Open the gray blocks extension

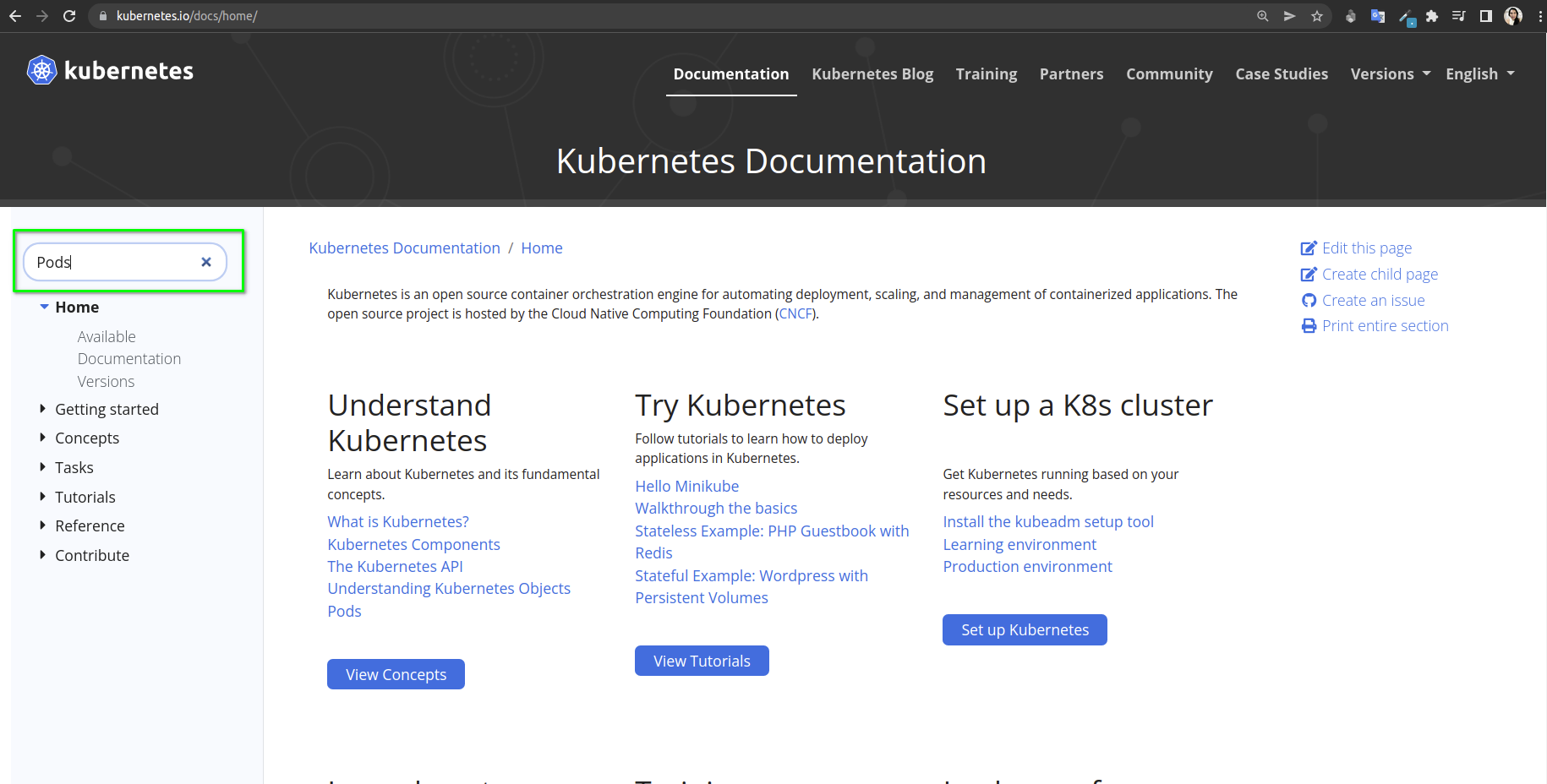point(1351,16)
